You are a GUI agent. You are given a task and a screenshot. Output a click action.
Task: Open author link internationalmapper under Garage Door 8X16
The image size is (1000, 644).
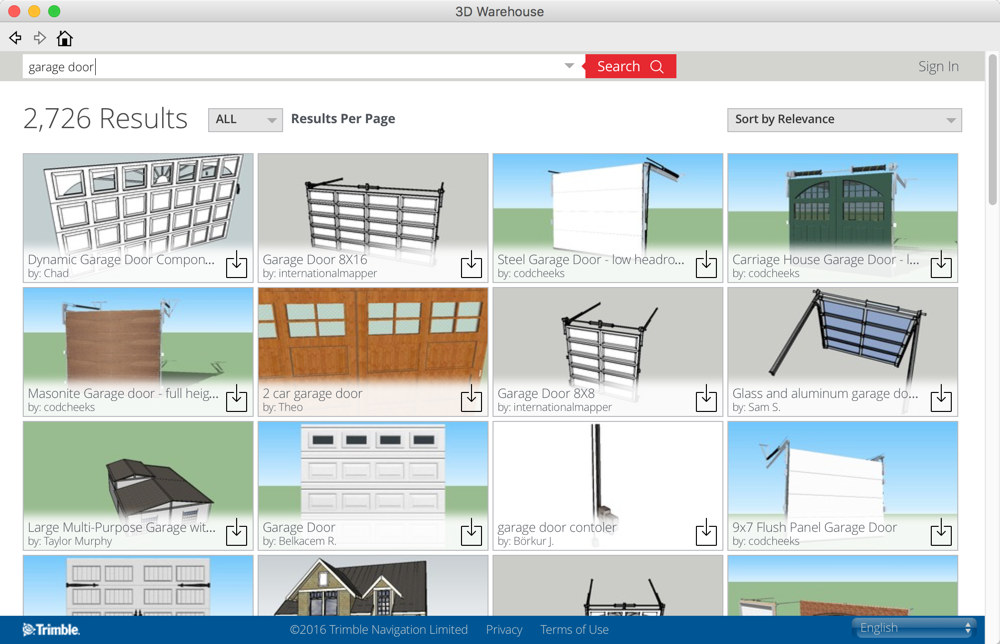[327, 274]
